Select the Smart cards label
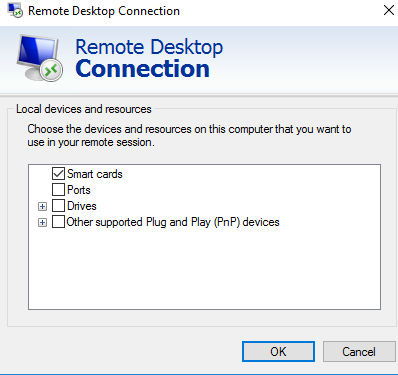The width and height of the screenshot is (398, 375). 95,174
